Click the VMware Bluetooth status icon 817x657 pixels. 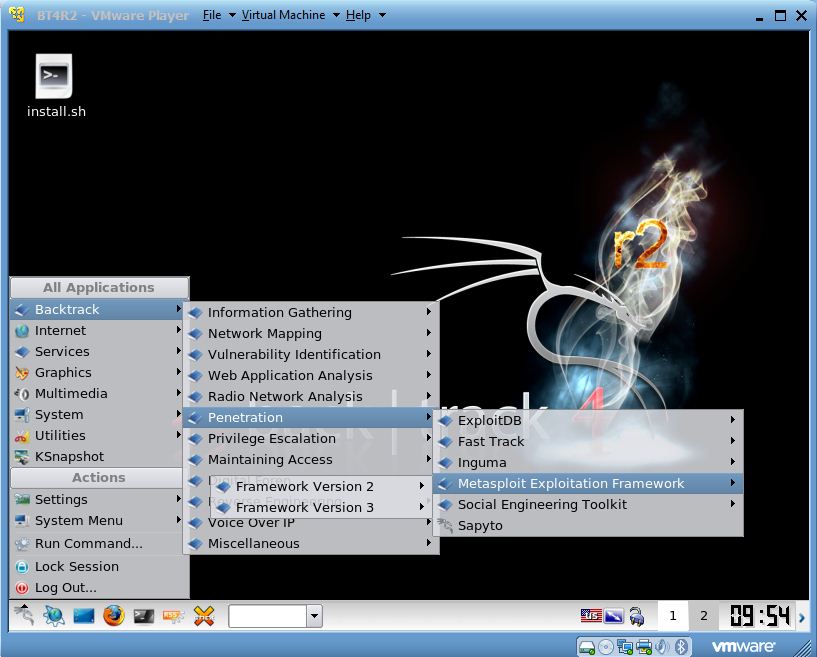tap(680, 647)
